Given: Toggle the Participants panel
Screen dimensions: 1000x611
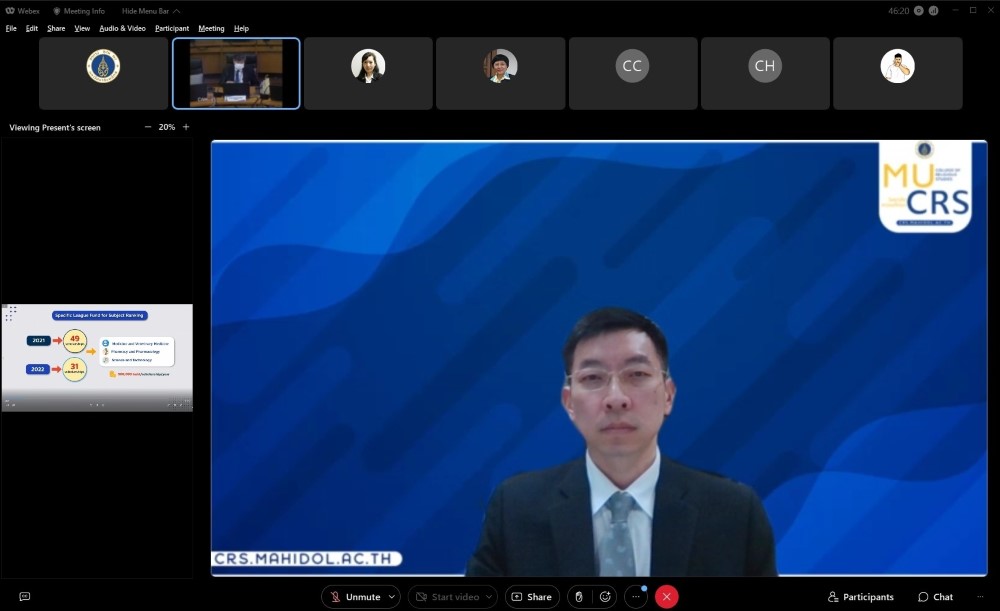Looking at the screenshot, I should pos(861,597).
